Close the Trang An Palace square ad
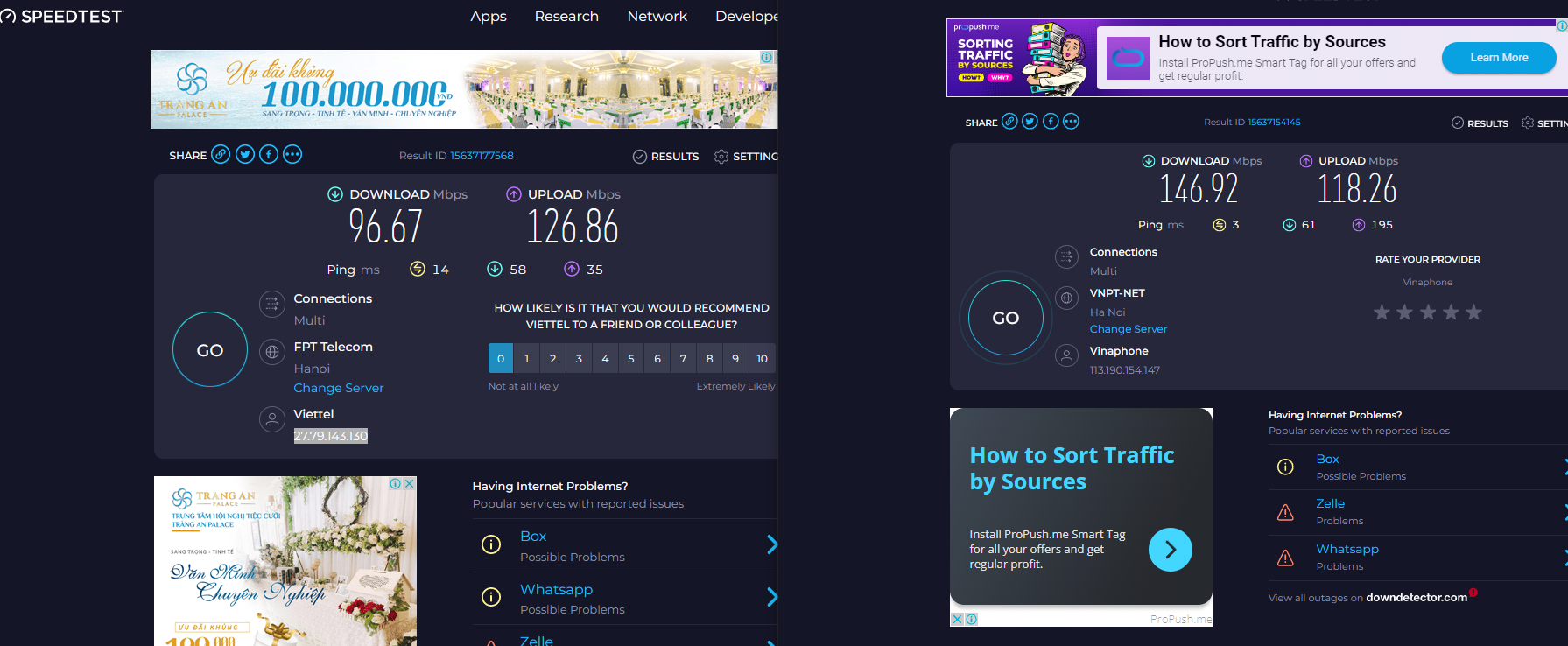 (x=409, y=483)
